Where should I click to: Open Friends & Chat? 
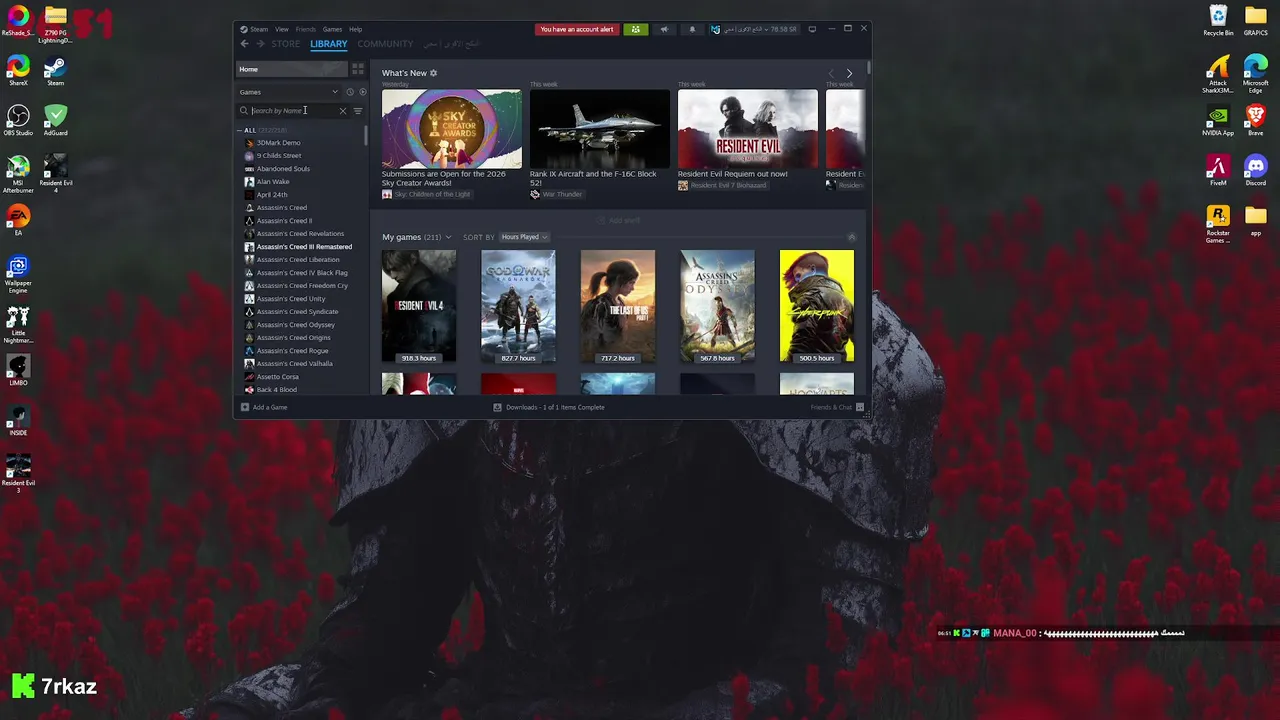click(837, 407)
